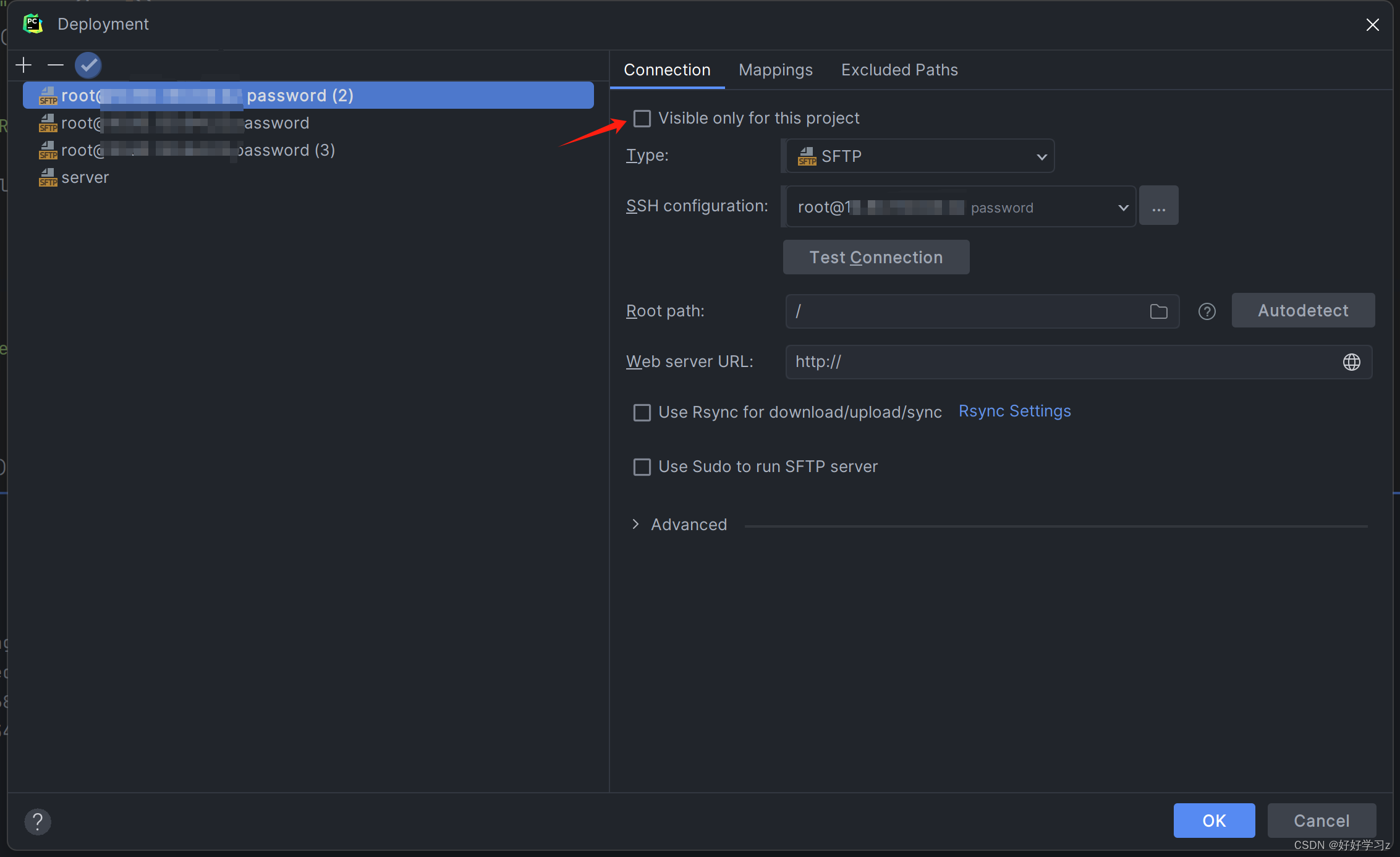1400x857 pixels.
Task: Select the server entry in list
Action: point(85,178)
